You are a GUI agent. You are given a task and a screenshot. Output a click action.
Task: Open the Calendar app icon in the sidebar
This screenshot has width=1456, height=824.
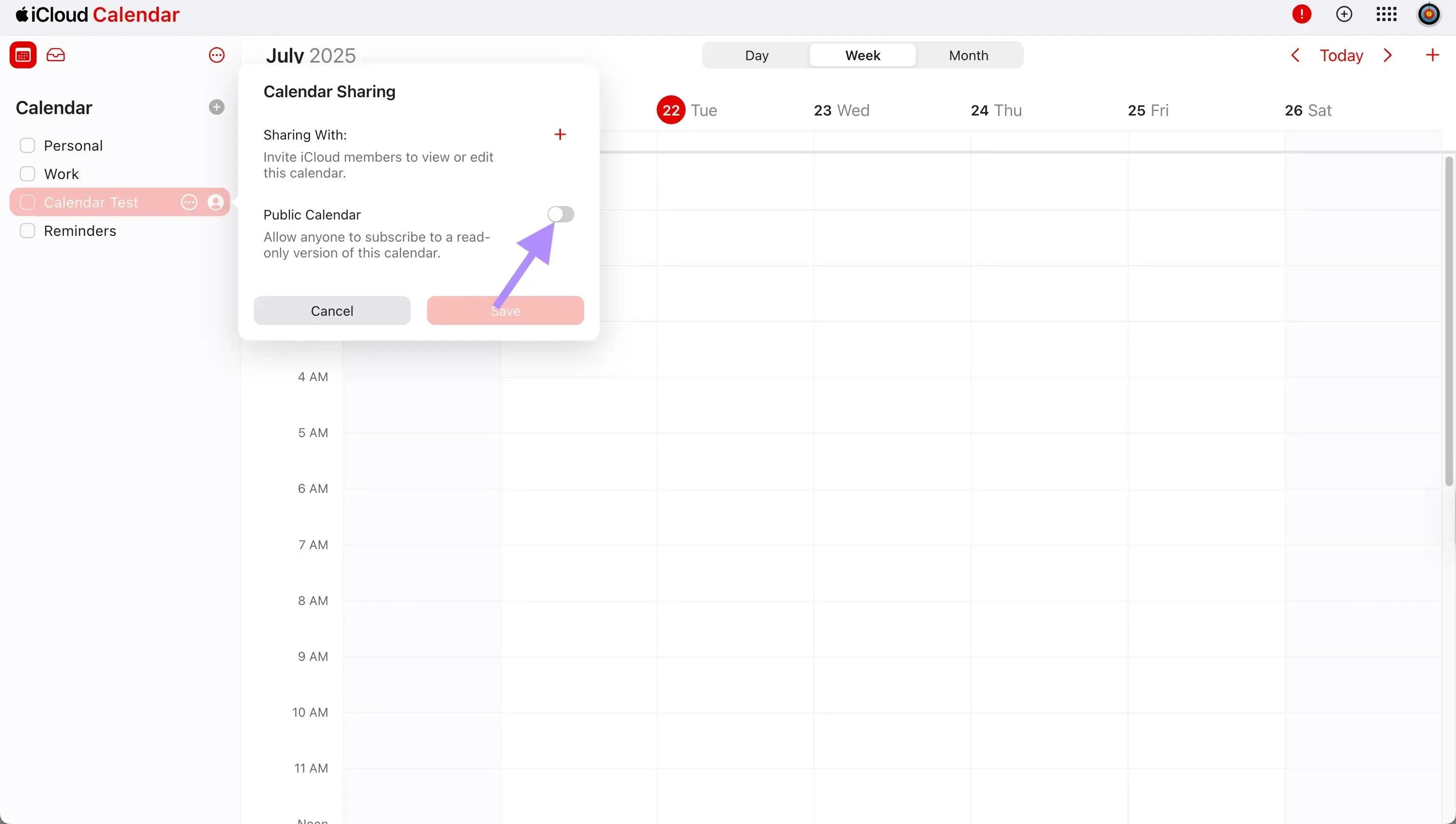23,55
